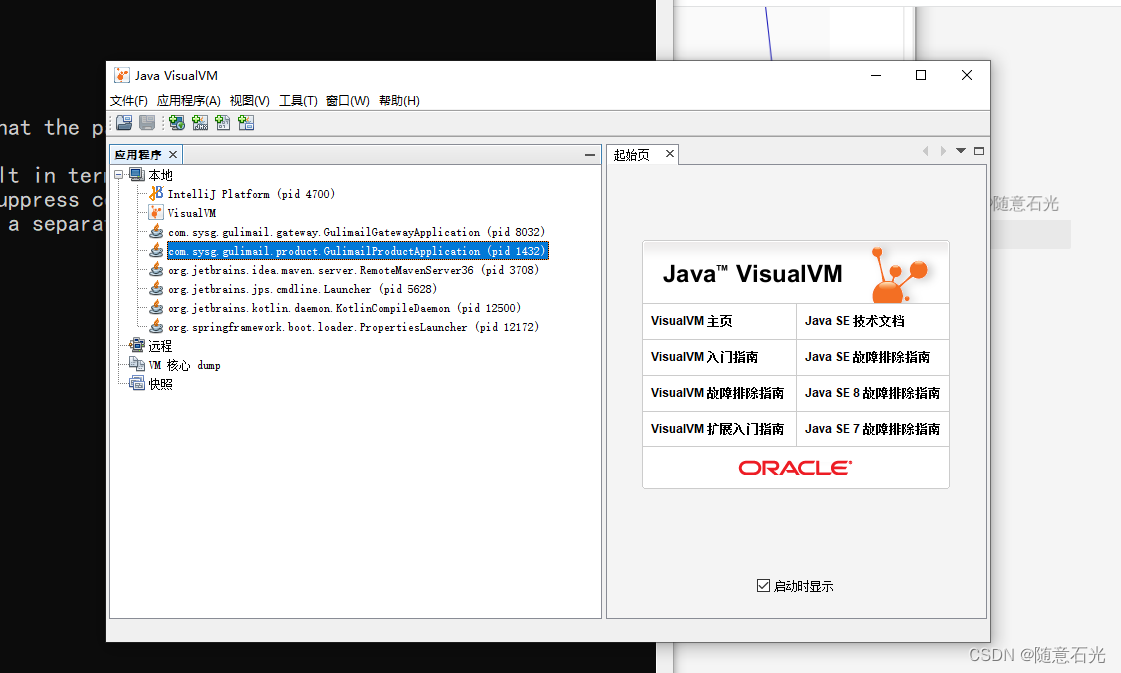
Task: Click the Java icon of jps.cmdline.Launcher
Action: point(156,289)
